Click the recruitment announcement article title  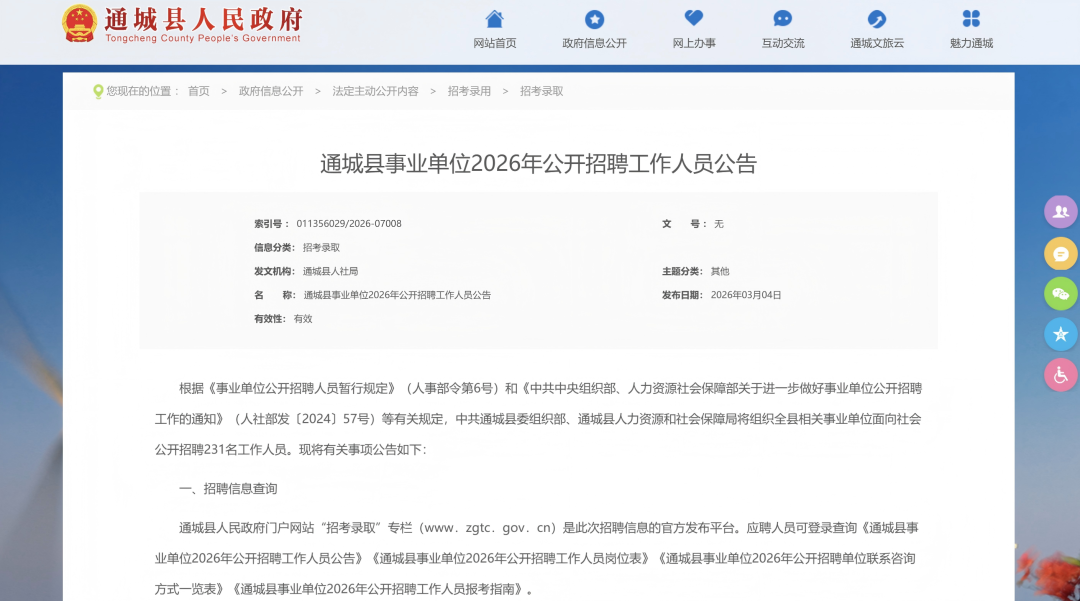point(540,163)
